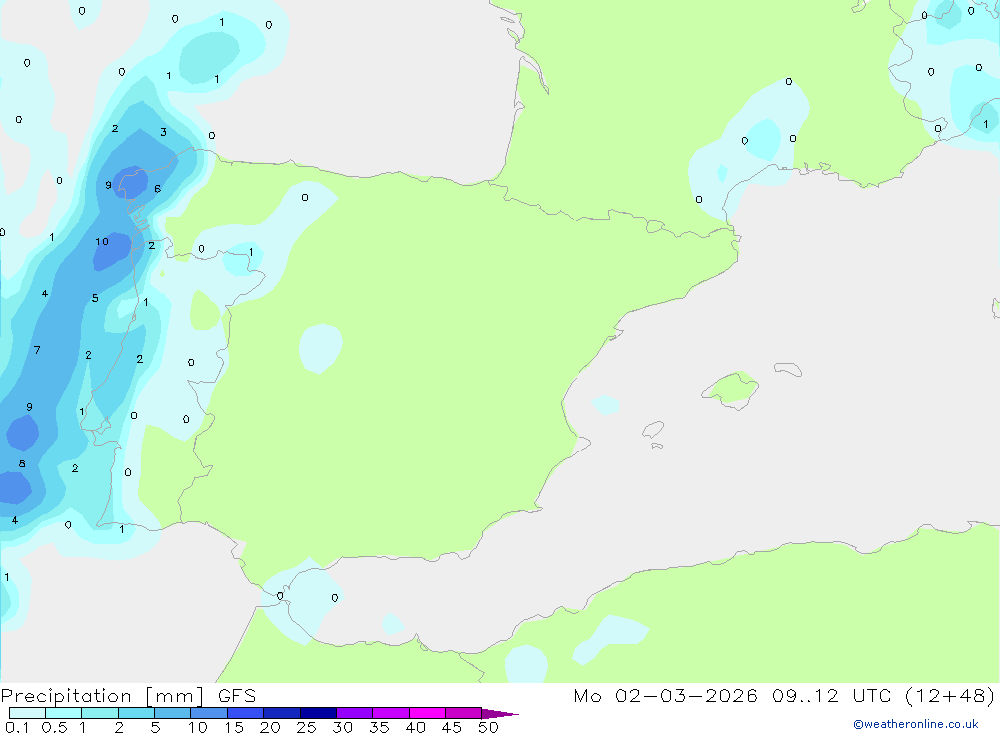Click the legend label '30'
The width and height of the screenshot is (1000, 733).
point(342,727)
